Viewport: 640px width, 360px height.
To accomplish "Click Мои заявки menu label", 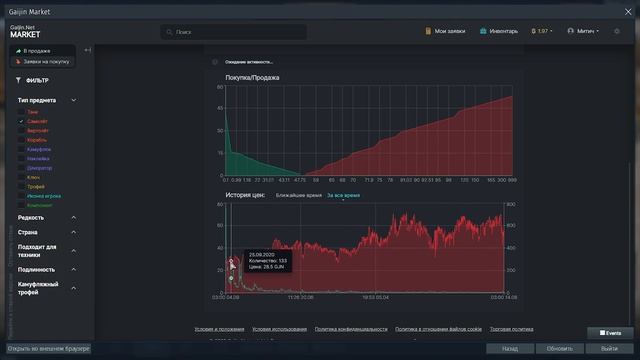I will (x=450, y=31).
